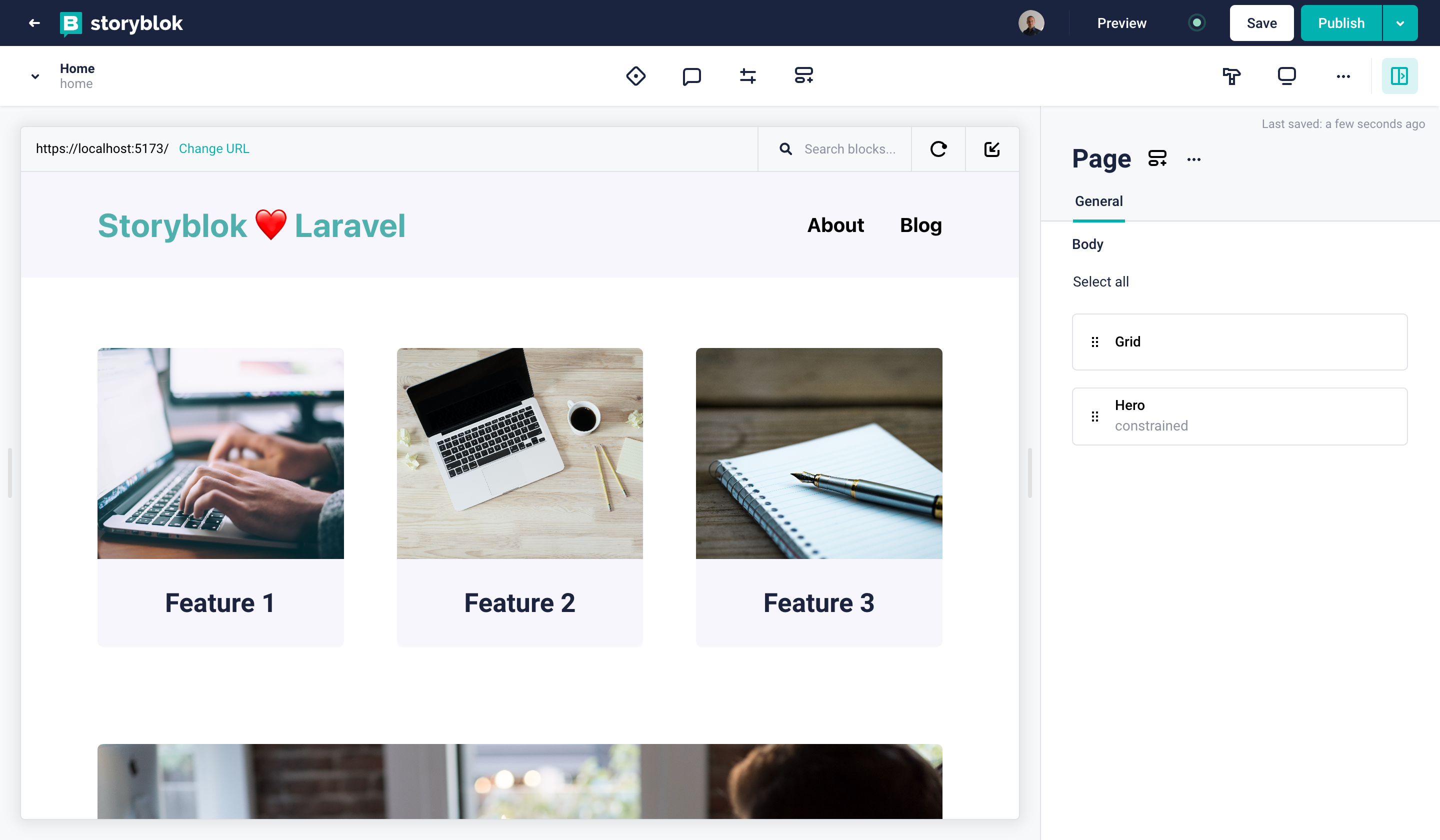
Task: Open the Publish dropdown arrow
Action: click(1399, 23)
